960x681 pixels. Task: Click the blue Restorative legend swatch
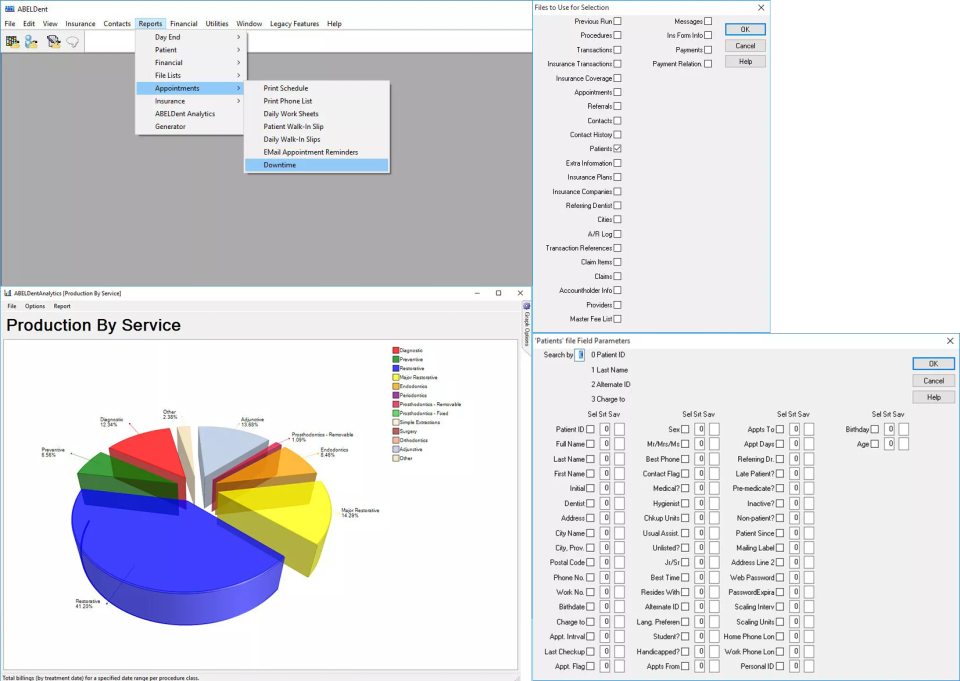[x=395, y=368]
